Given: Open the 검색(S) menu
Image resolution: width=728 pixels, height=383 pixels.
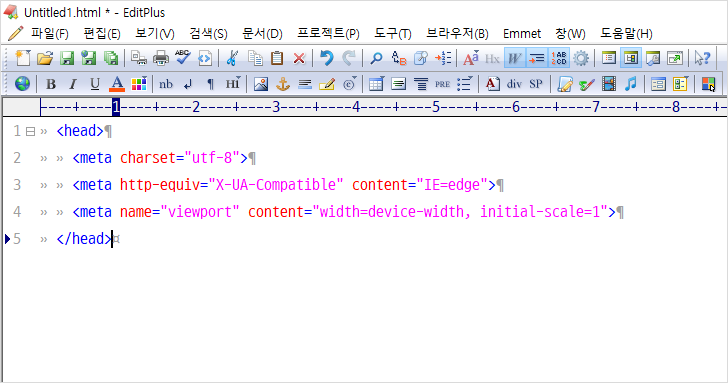Looking at the screenshot, I should [x=208, y=33].
